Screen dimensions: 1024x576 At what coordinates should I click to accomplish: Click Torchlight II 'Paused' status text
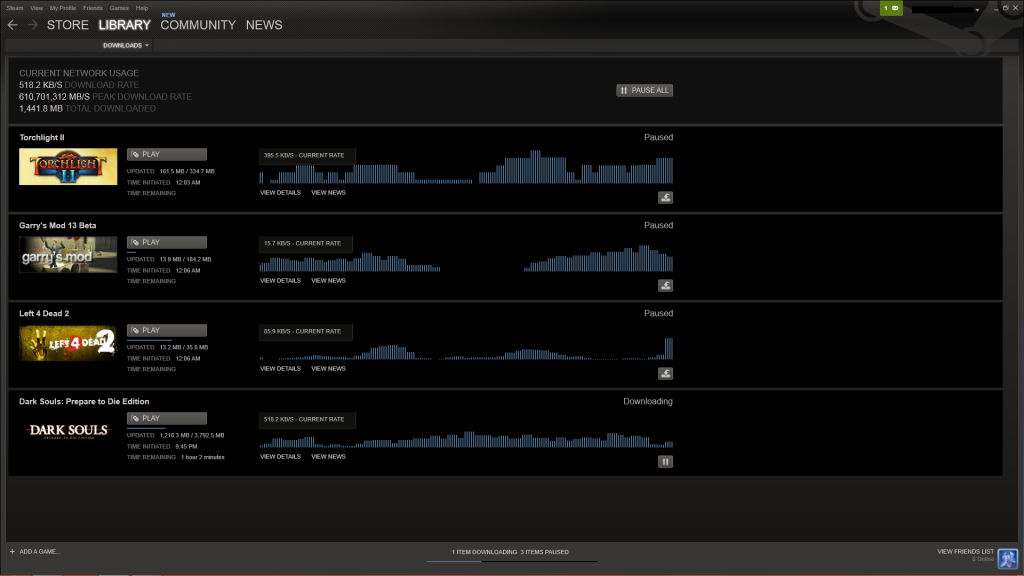coord(658,137)
